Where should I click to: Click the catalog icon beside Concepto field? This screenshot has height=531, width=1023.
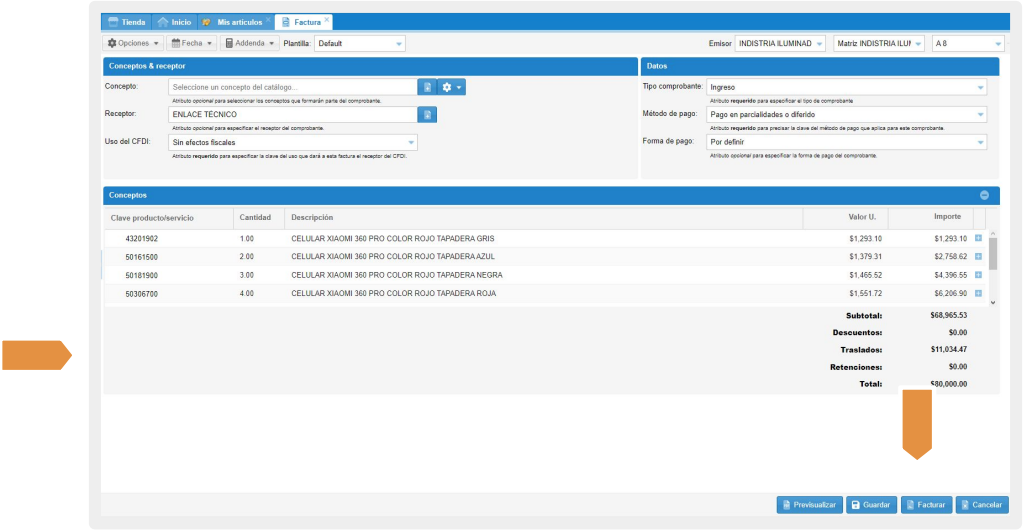(x=427, y=88)
